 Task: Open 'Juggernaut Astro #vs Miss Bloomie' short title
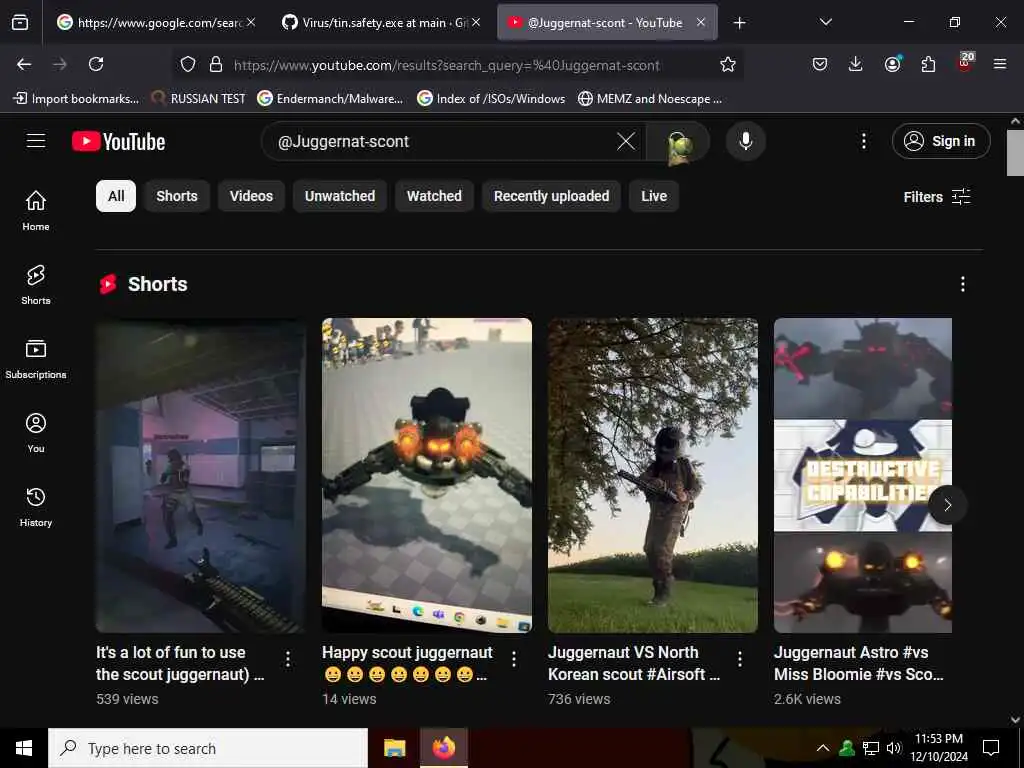pyautogui.click(x=859, y=663)
